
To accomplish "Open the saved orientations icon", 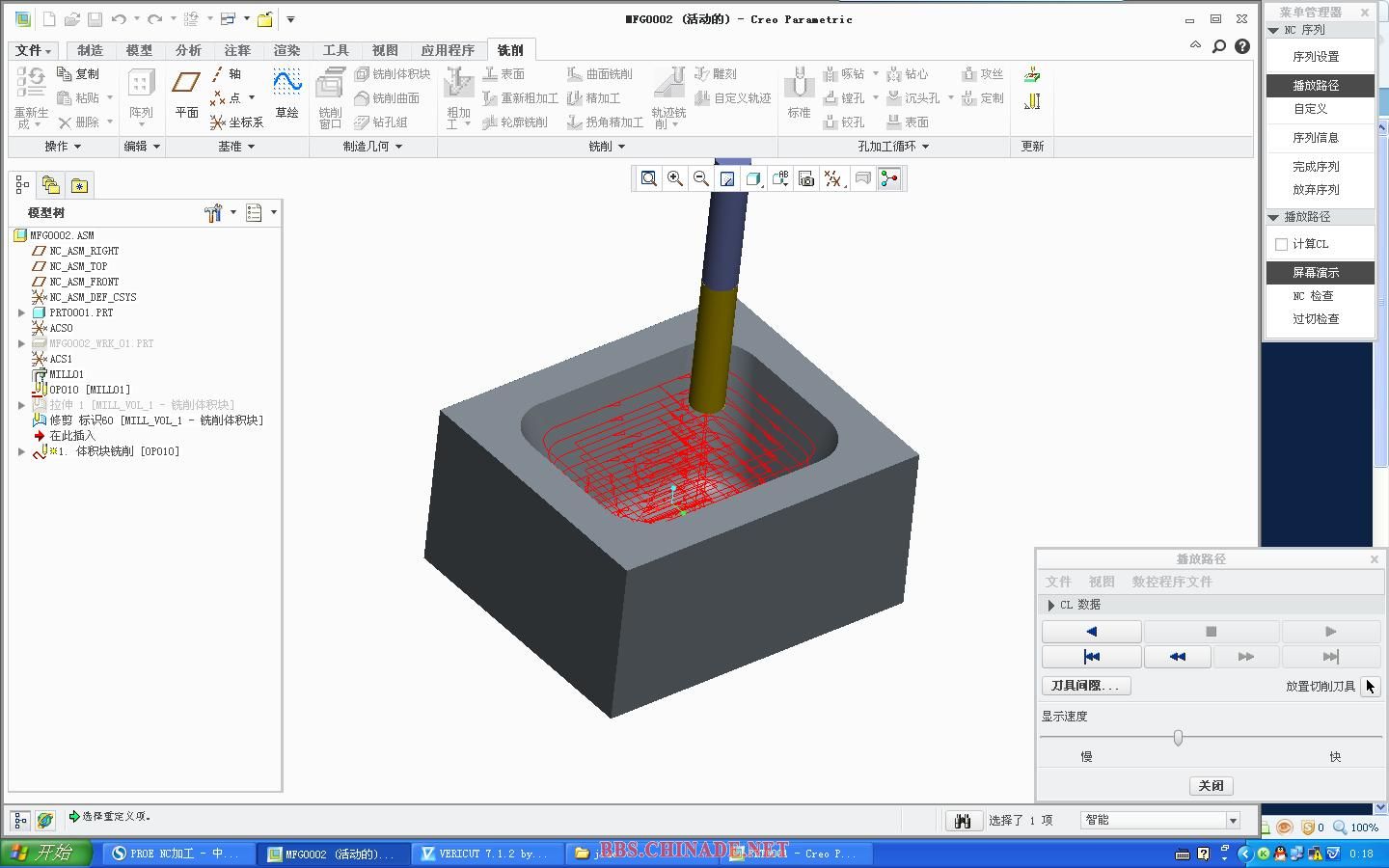I will coord(780,178).
